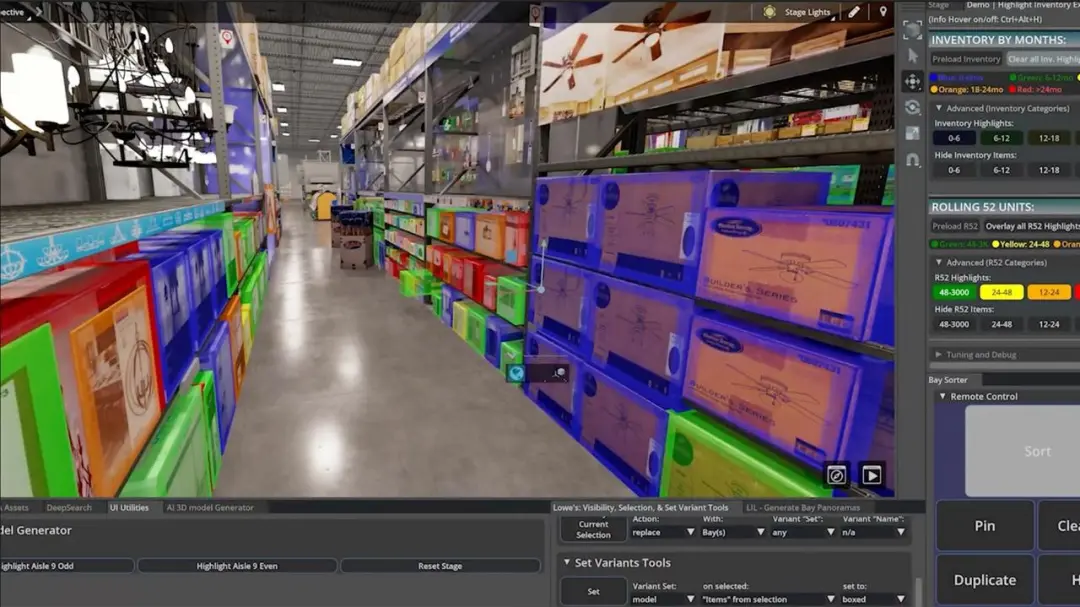Image resolution: width=1080 pixels, height=607 pixels.
Task: Pick the Scale tool icon
Action: [913, 133]
